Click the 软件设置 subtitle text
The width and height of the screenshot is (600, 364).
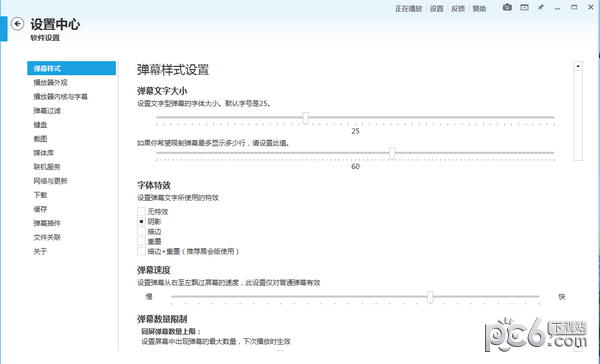point(45,38)
